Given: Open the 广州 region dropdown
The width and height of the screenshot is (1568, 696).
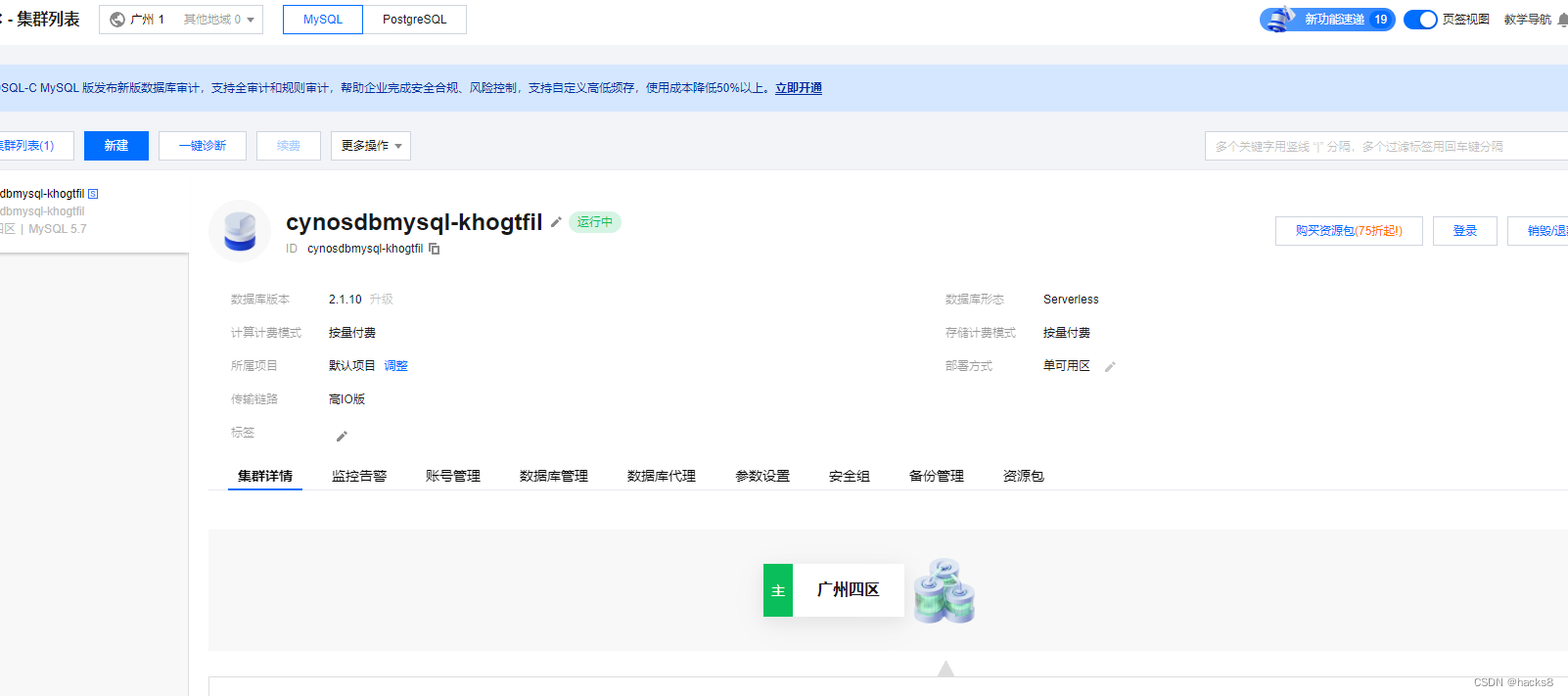Looking at the screenshot, I should [x=181, y=20].
